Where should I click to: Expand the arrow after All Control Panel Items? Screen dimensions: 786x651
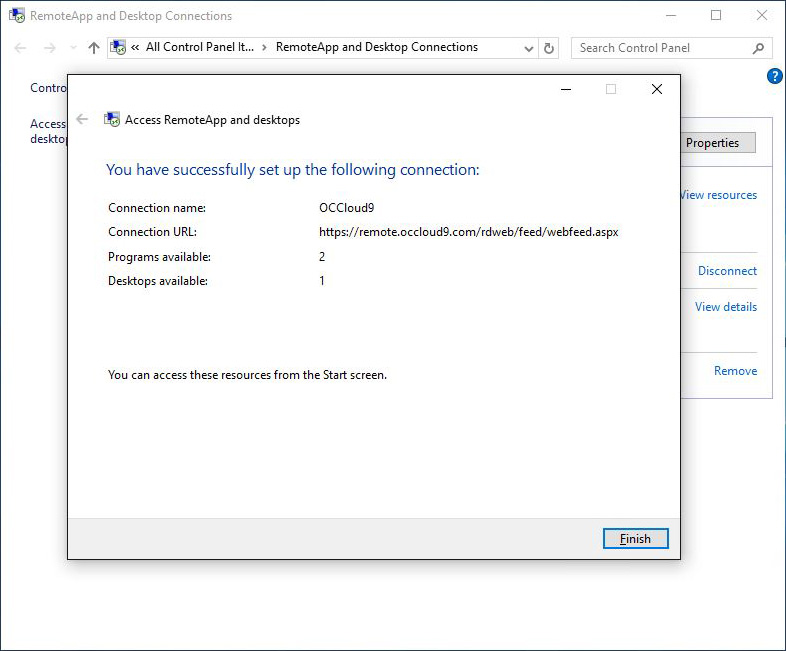click(x=264, y=48)
